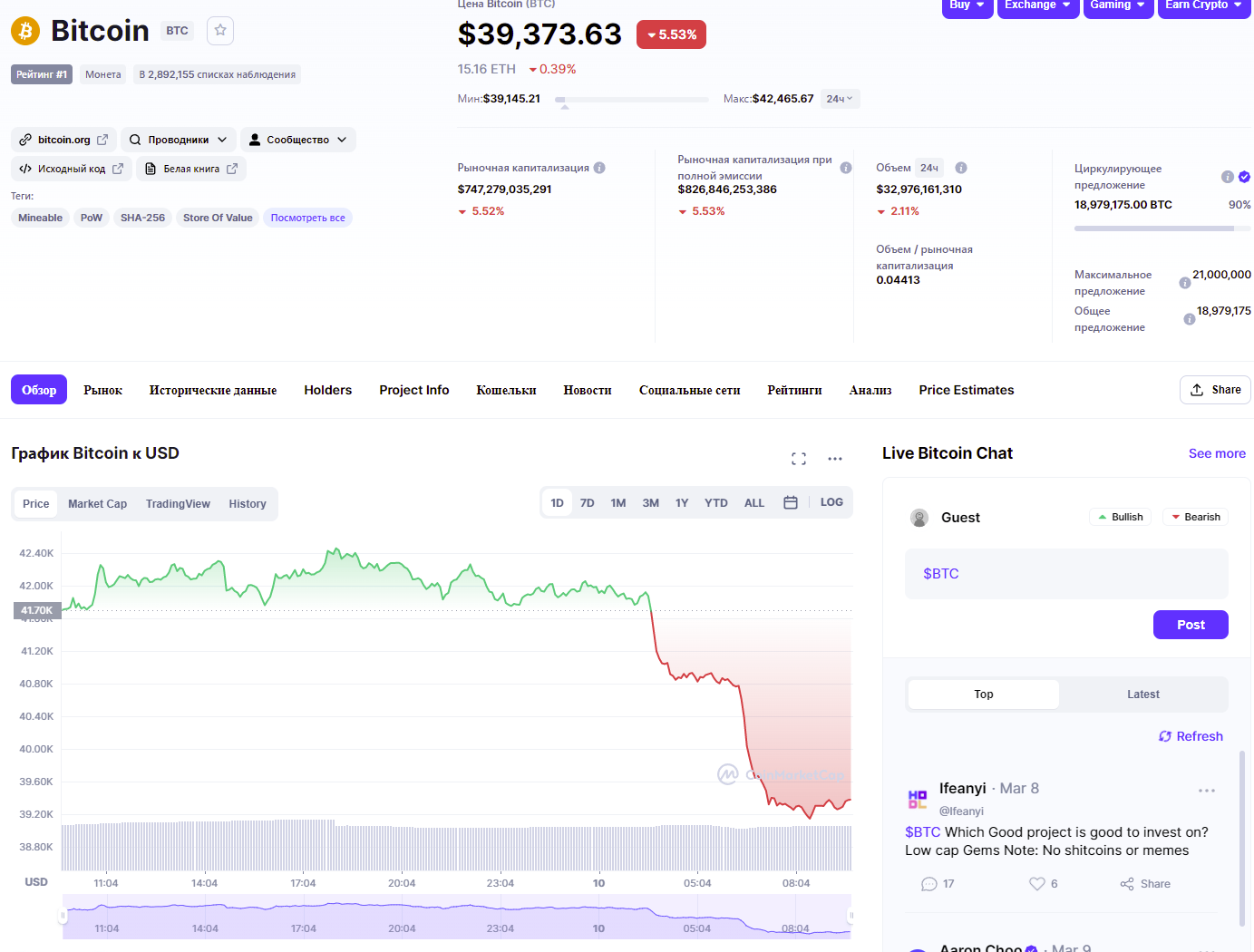Image resolution: width=1254 pixels, height=952 pixels.
Task: Like Ifeanyi's post with heart icon
Action: pyautogui.click(x=1036, y=884)
